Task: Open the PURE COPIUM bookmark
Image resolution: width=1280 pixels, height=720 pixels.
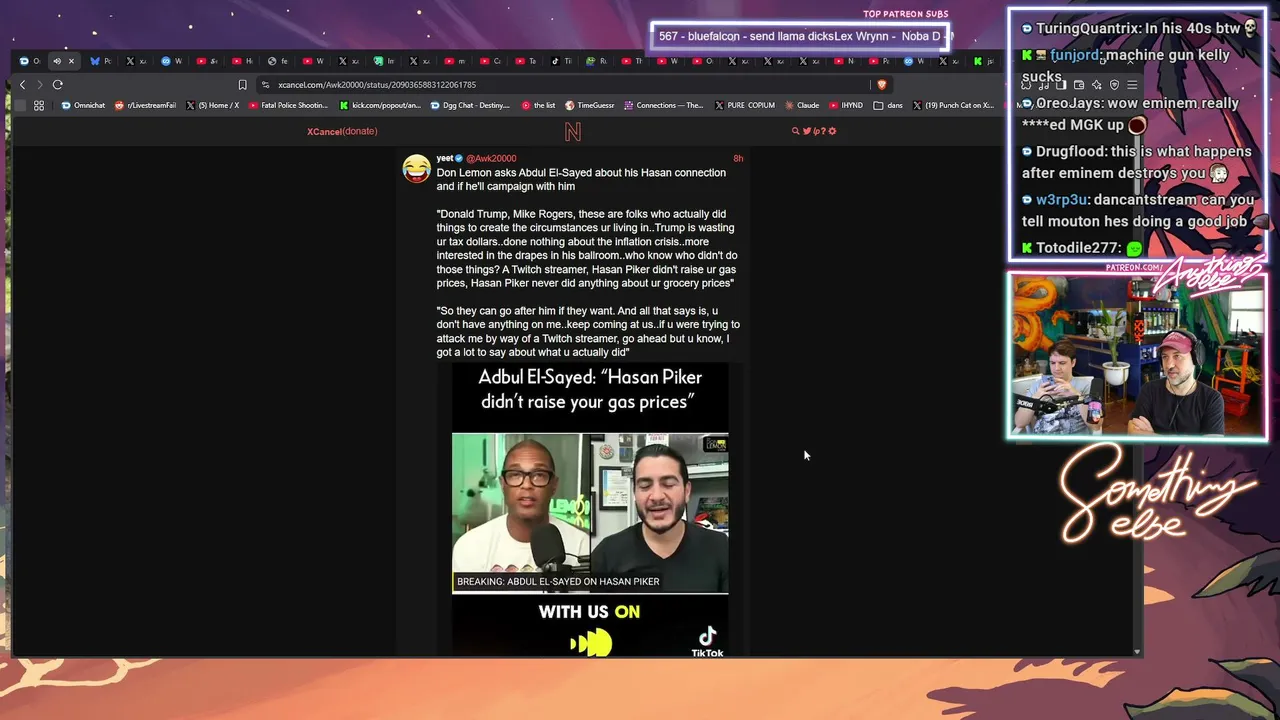Action: coord(745,105)
